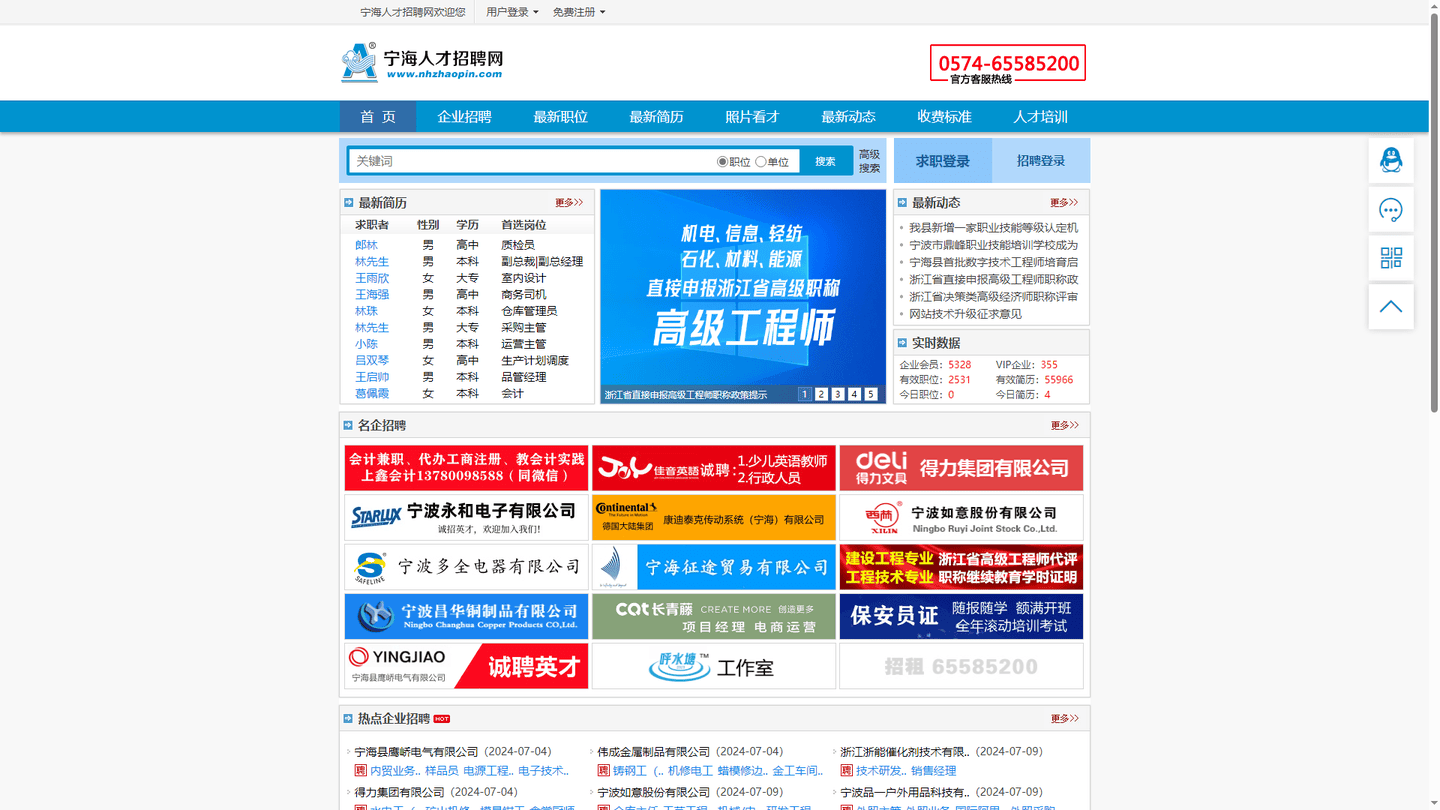Open 佳音英語诚聘 banner
Viewport: 1440px width, 810px height.
tap(714, 468)
